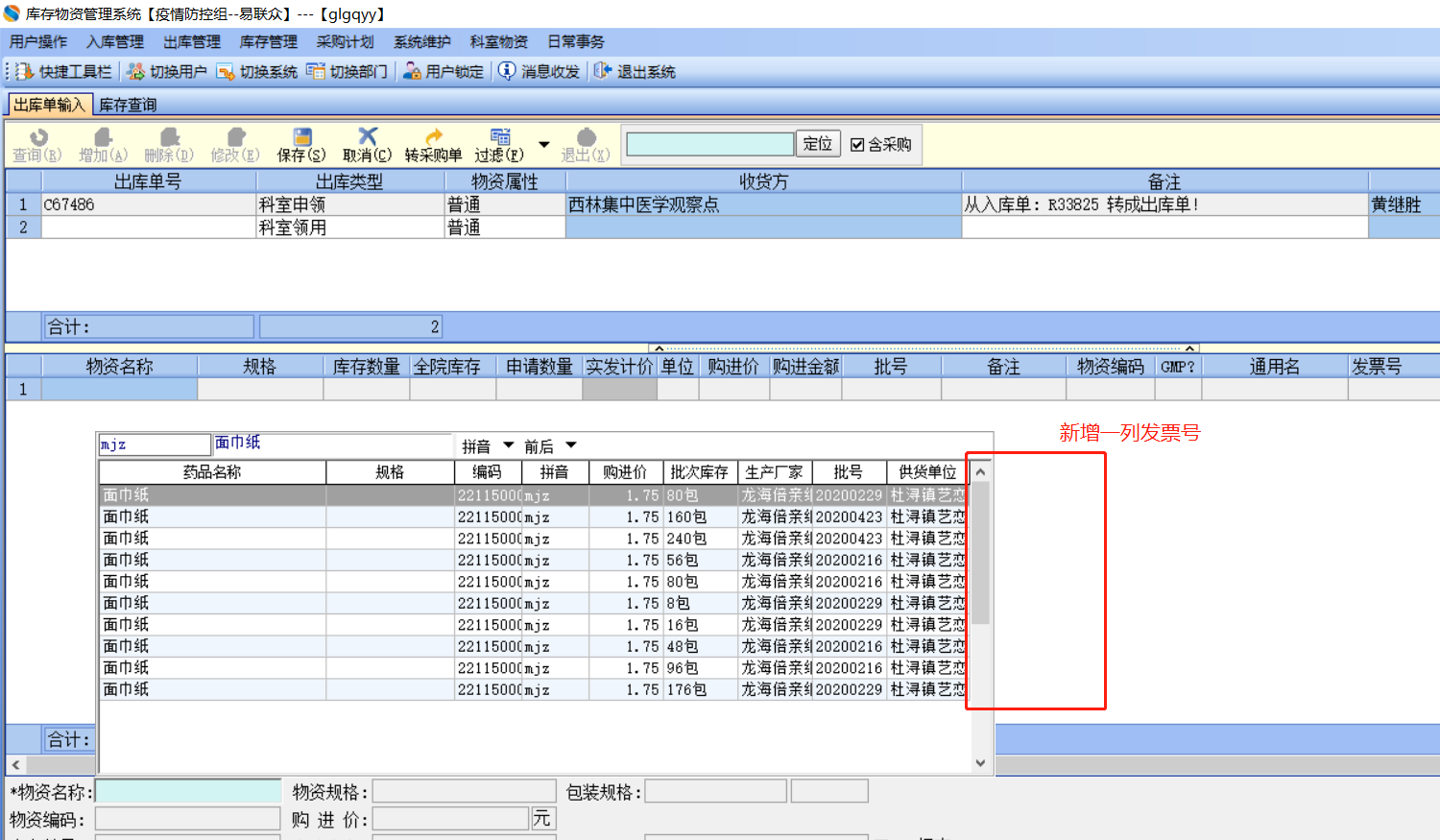Click the 定位 locate button
This screenshot has height=840, width=1440.
(x=818, y=144)
